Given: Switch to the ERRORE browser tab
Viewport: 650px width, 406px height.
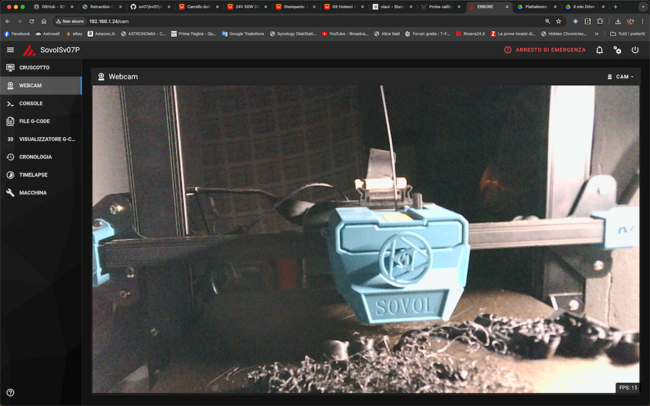Looking at the screenshot, I should pyautogui.click(x=487, y=7).
